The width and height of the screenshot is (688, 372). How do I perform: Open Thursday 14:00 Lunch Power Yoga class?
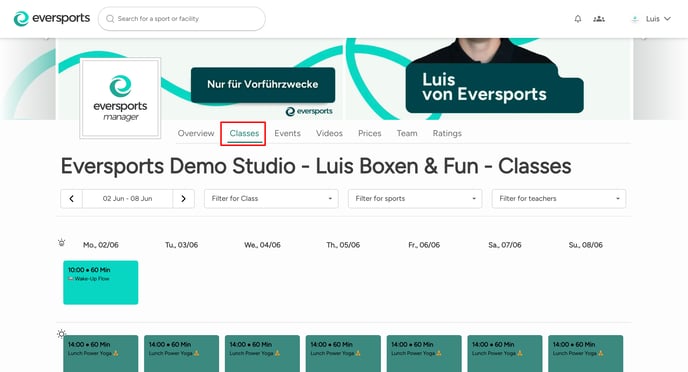pyautogui.click(x=343, y=354)
